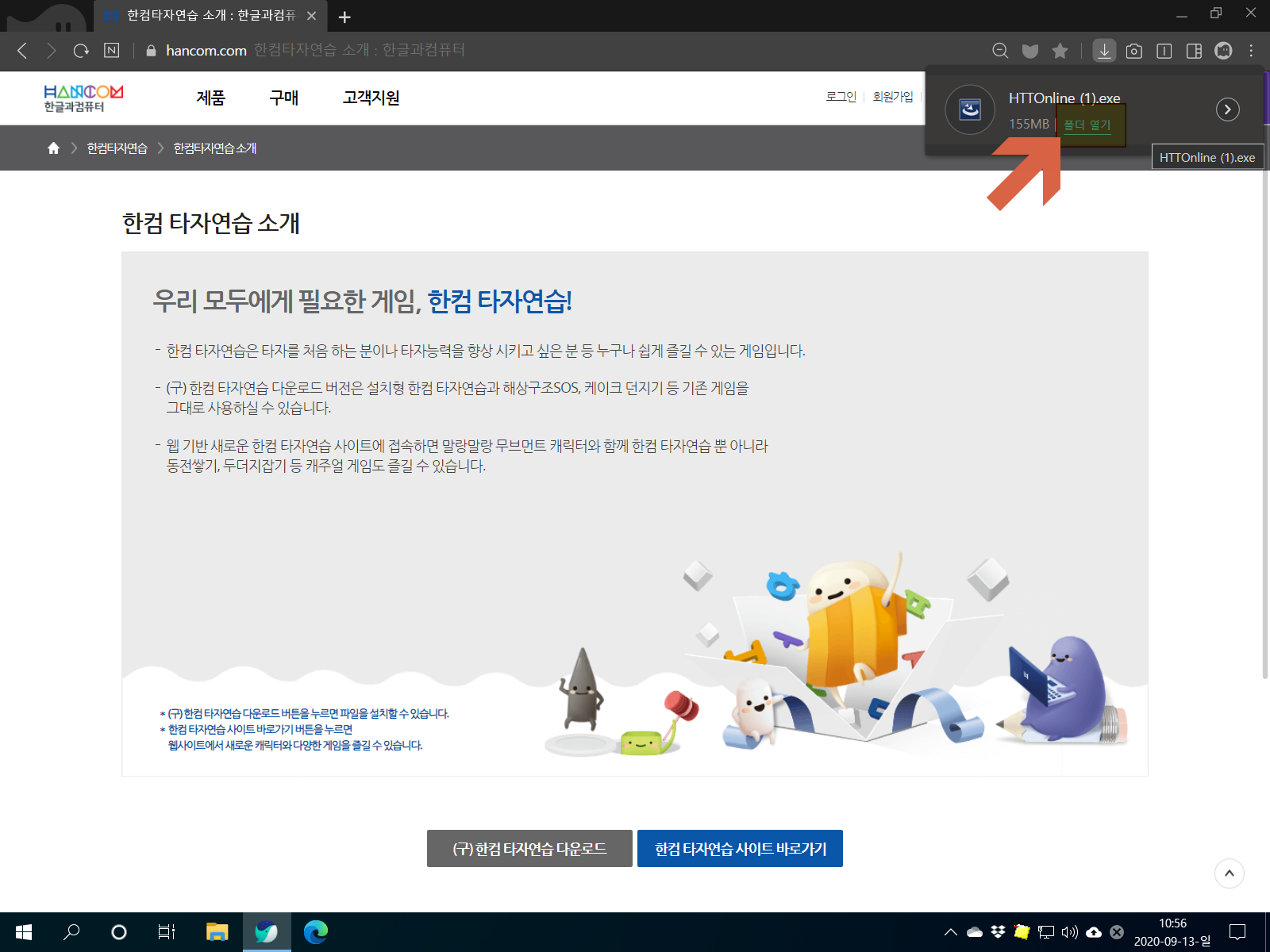This screenshot has width=1270, height=952.
Task: Click the page vertical scrollbar
Action: (1265, 413)
